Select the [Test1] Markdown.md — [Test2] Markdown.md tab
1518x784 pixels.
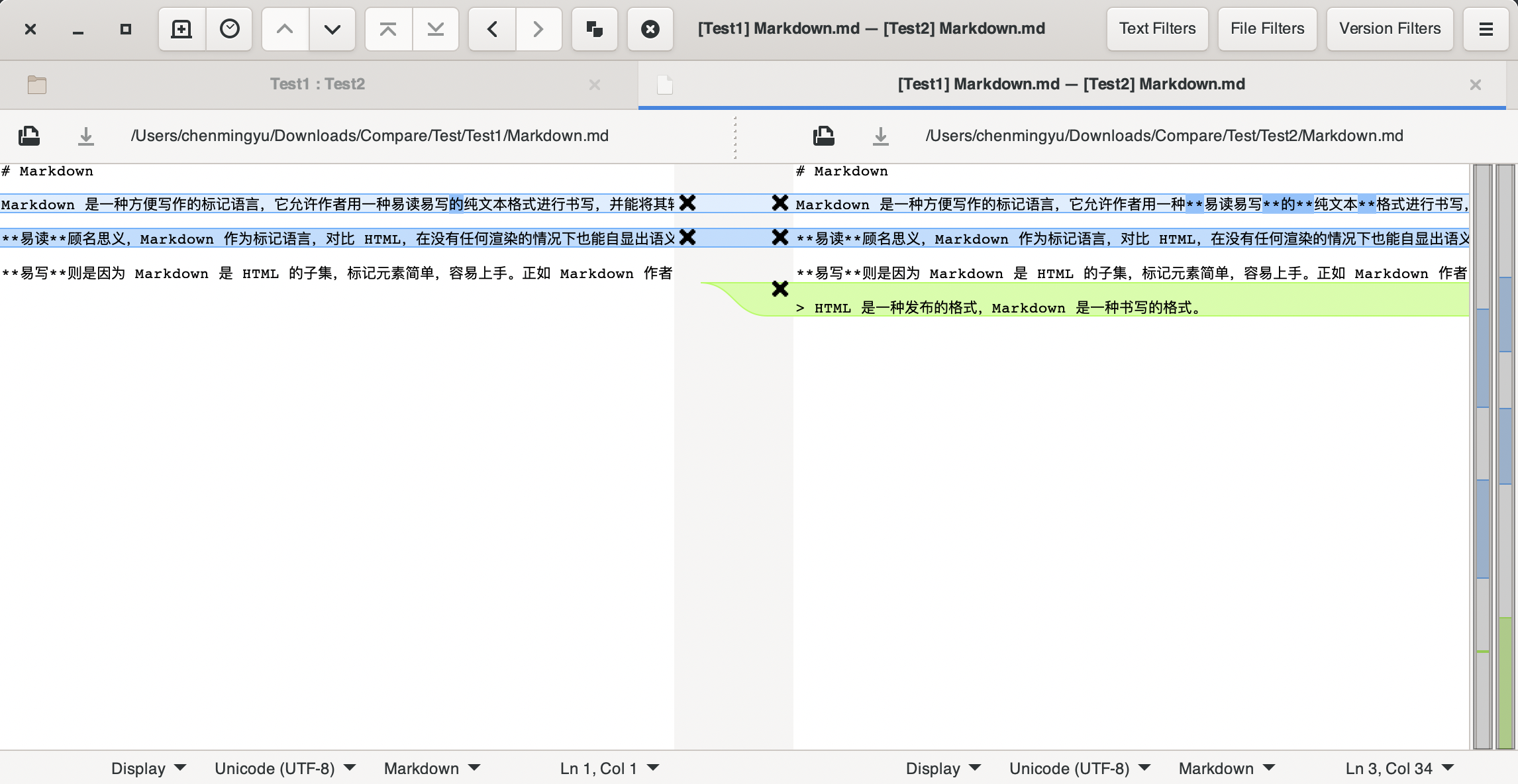[x=1072, y=84]
